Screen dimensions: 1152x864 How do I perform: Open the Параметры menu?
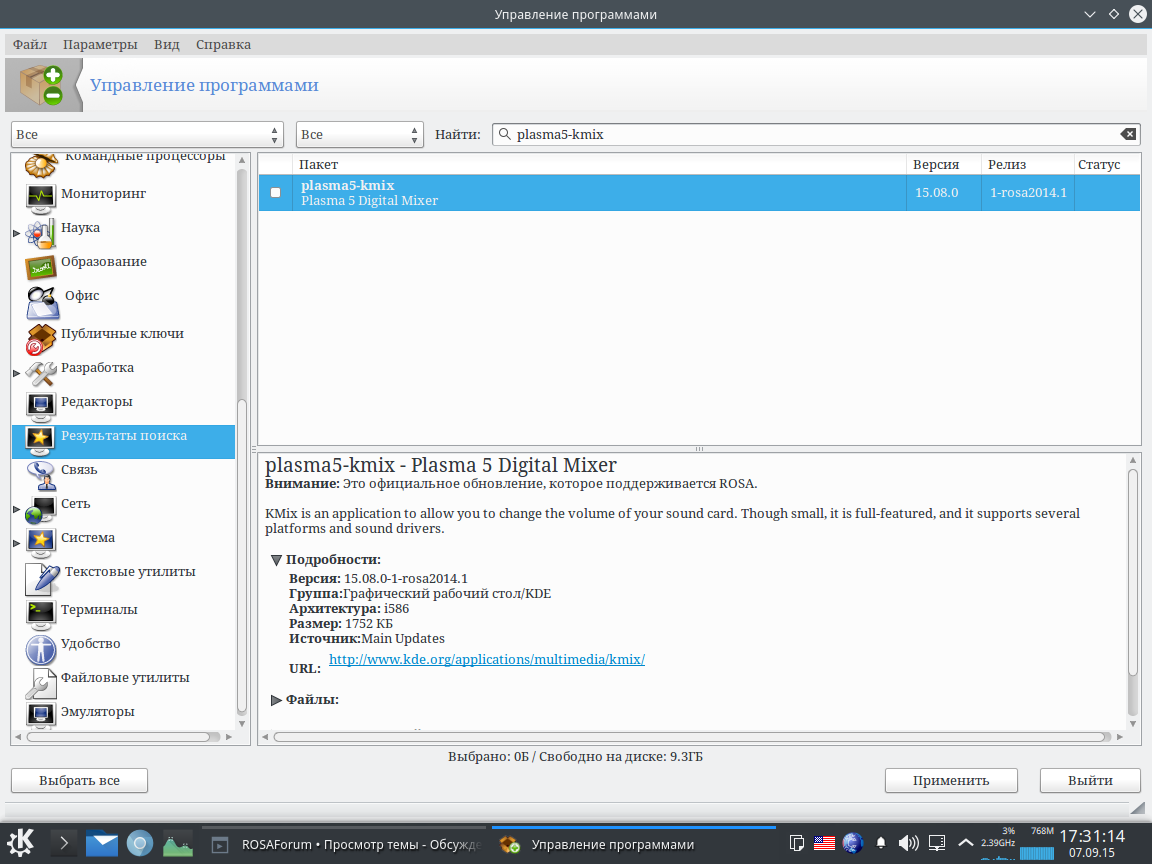click(100, 44)
